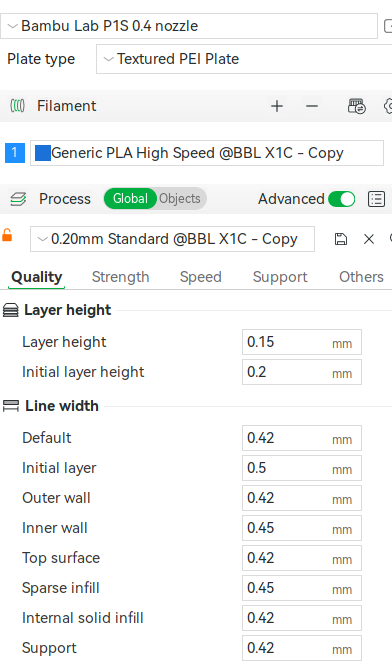Click the Layer height section icon
Image resolution: width=392 pixels, height=669 pixels.
coord(11,310)
